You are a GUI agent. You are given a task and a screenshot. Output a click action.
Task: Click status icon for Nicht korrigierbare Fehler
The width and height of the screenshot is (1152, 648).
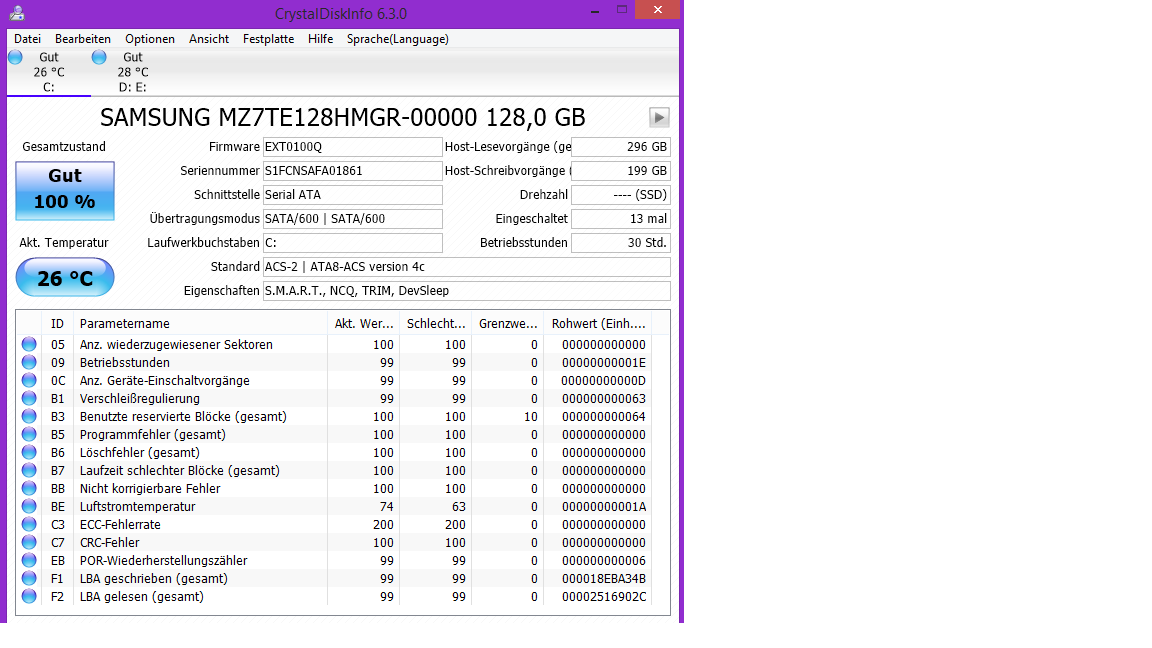click(x=29, y=488)
